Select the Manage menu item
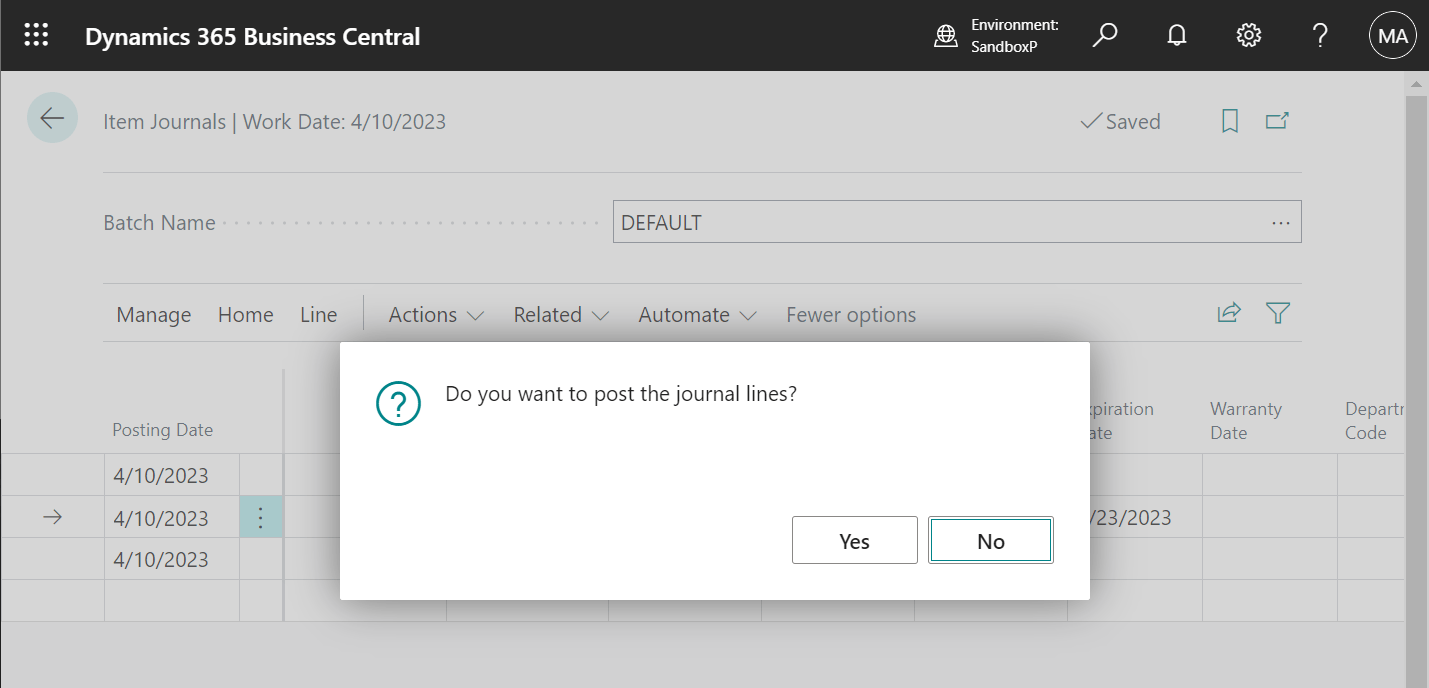The height and width of the screenshot is (688, 1429). click(153, 314)
